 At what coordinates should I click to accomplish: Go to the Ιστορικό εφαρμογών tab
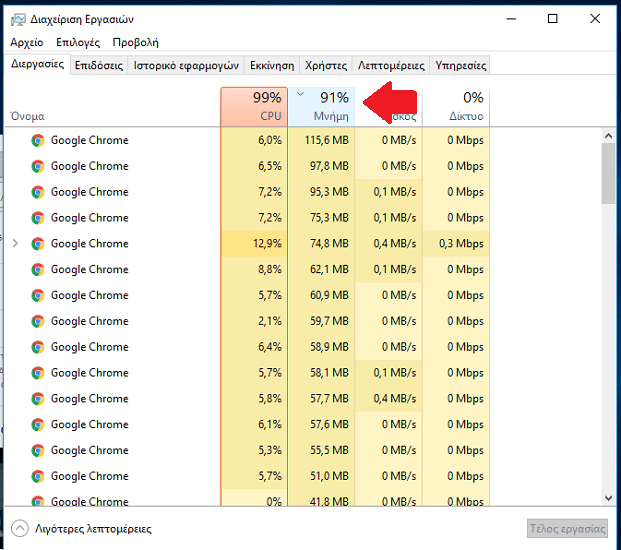point(187,66)
